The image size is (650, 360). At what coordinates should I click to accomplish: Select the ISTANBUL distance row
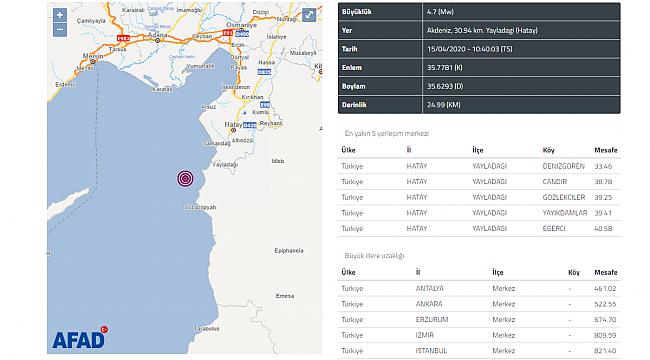click(479, 351)
